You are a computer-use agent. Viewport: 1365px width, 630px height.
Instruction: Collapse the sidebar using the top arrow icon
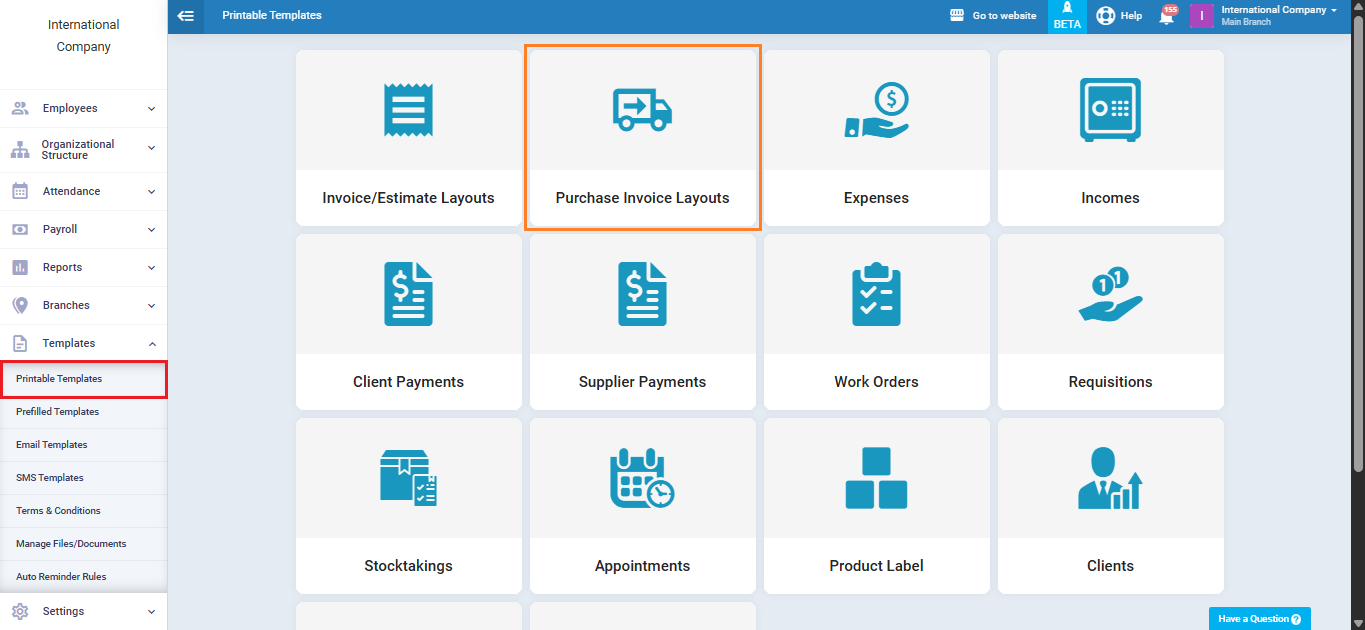185,16
